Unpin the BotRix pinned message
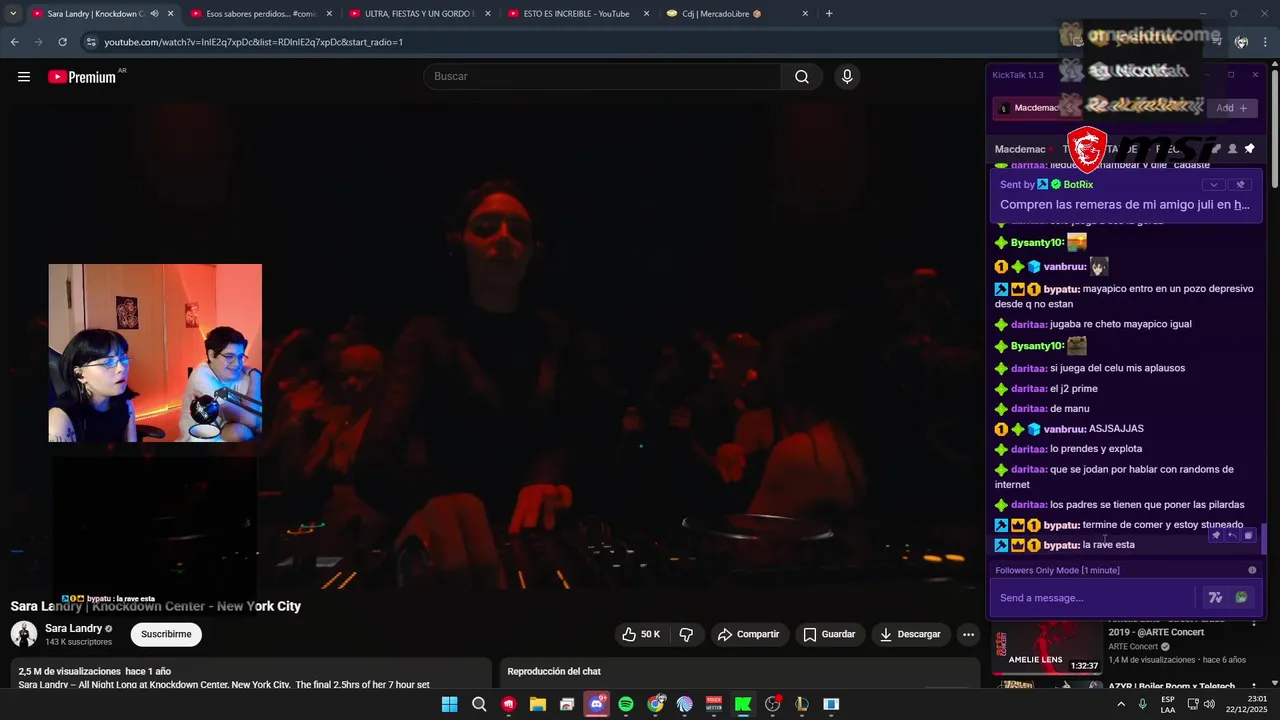Image resolution: width=1280 pixels, height=720 pixels. pos(1240,185)
